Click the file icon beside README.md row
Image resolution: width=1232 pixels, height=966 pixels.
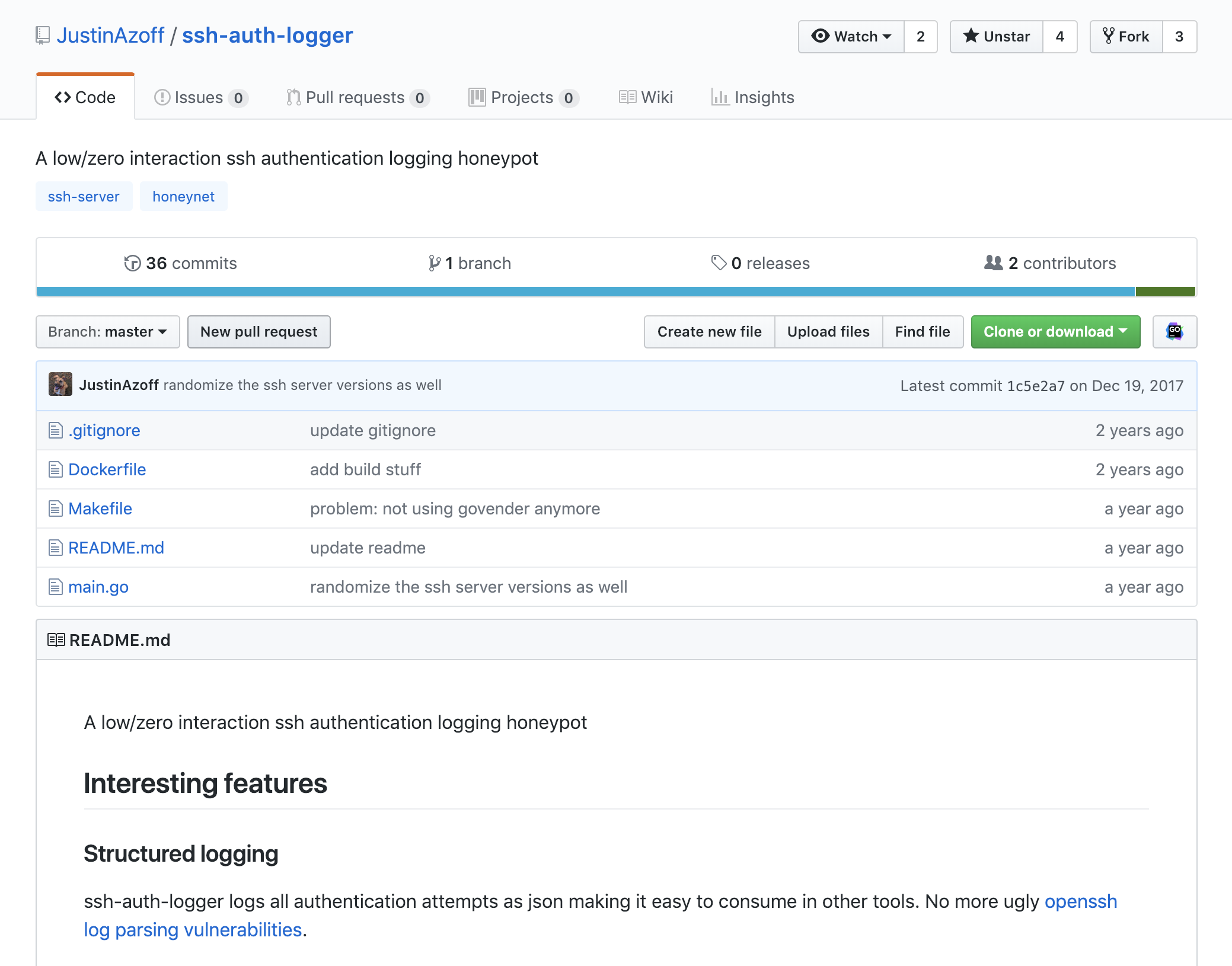tap(55, 548)
